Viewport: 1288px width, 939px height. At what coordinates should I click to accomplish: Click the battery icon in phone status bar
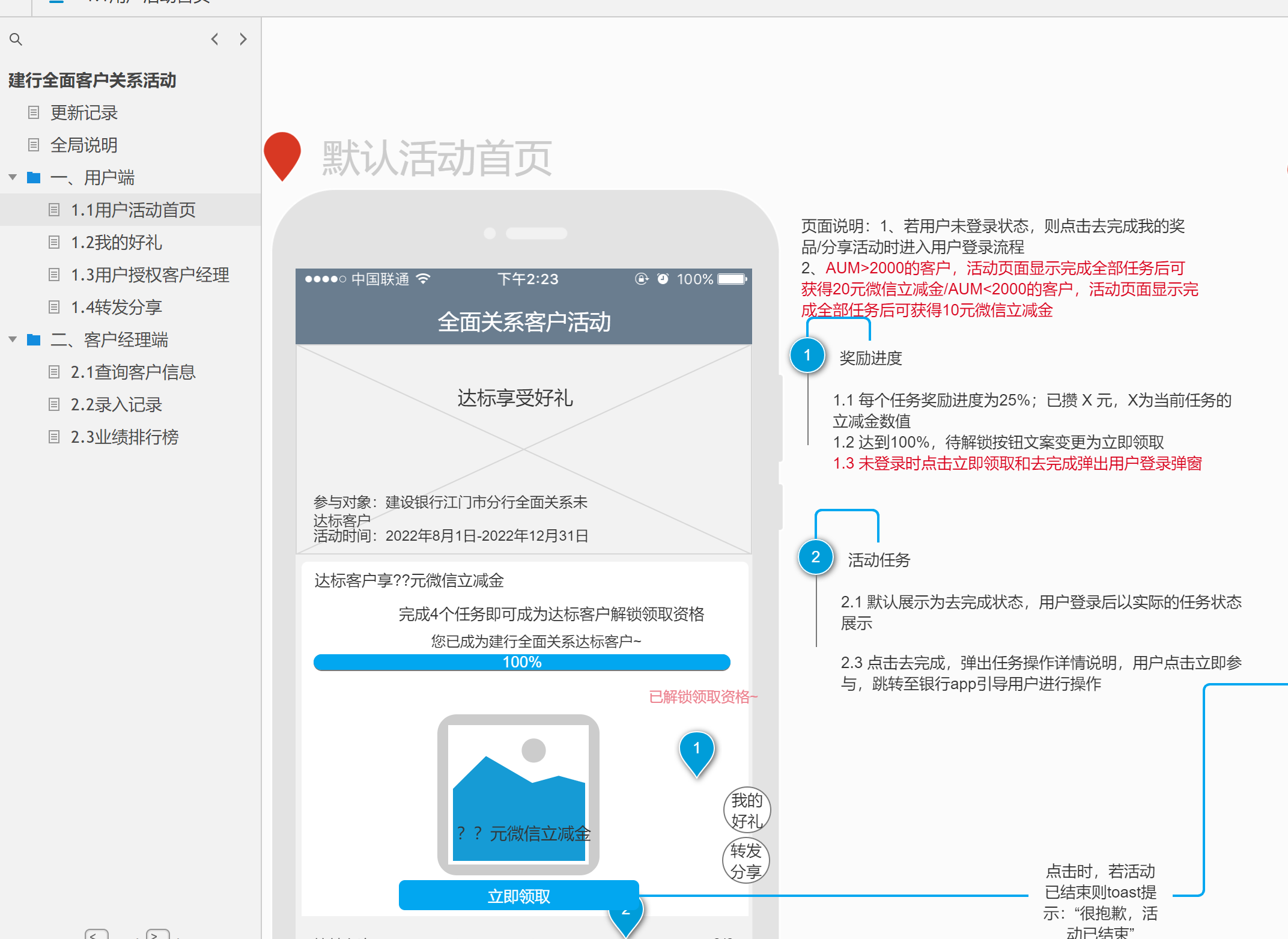tap(732, 279)
